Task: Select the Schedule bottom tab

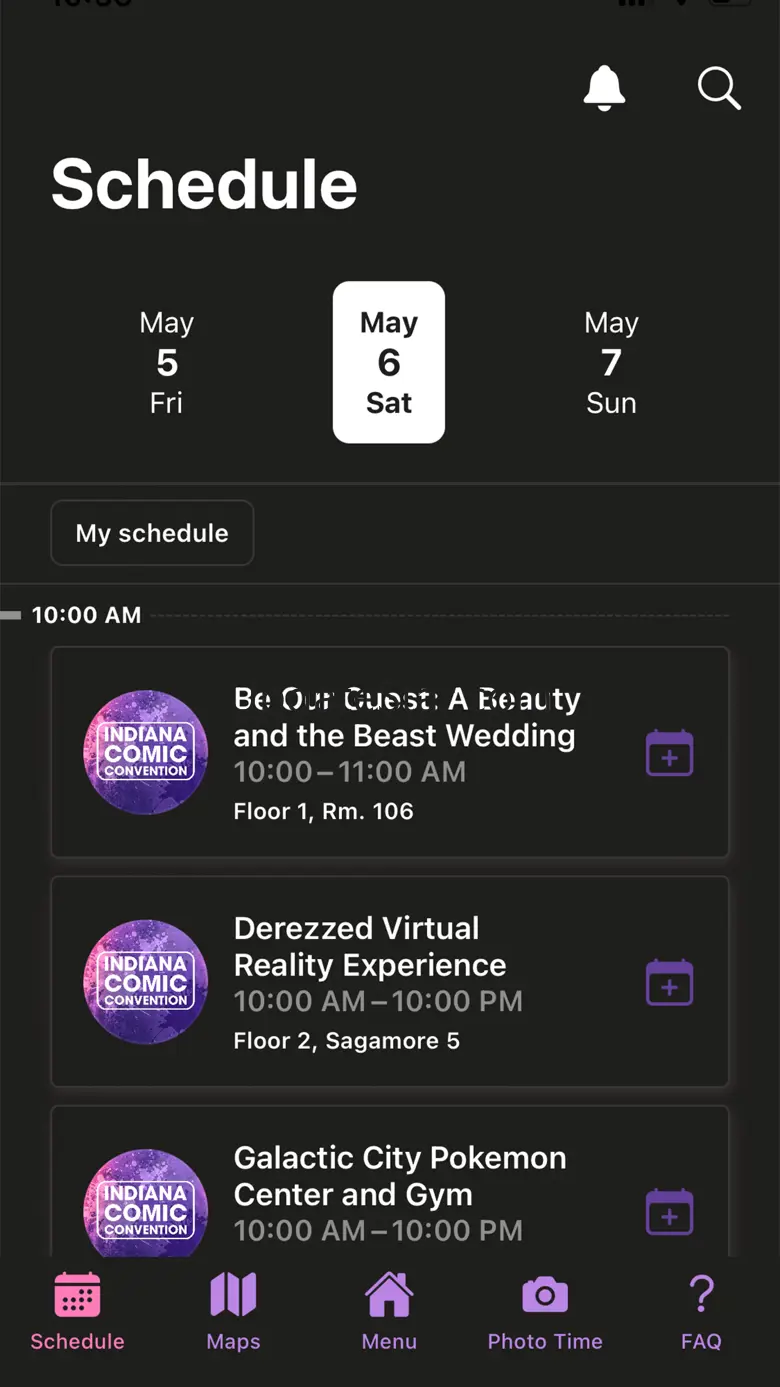Action: (77, 1310)
